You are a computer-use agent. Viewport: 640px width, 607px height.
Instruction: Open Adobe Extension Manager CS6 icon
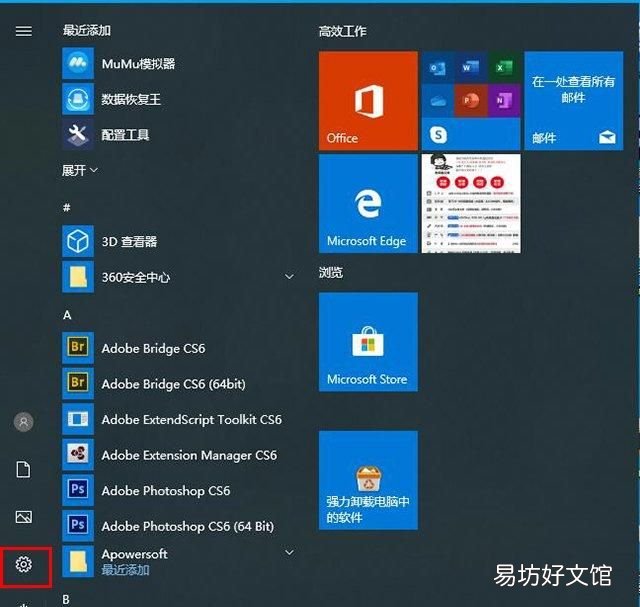click(78, 454)
